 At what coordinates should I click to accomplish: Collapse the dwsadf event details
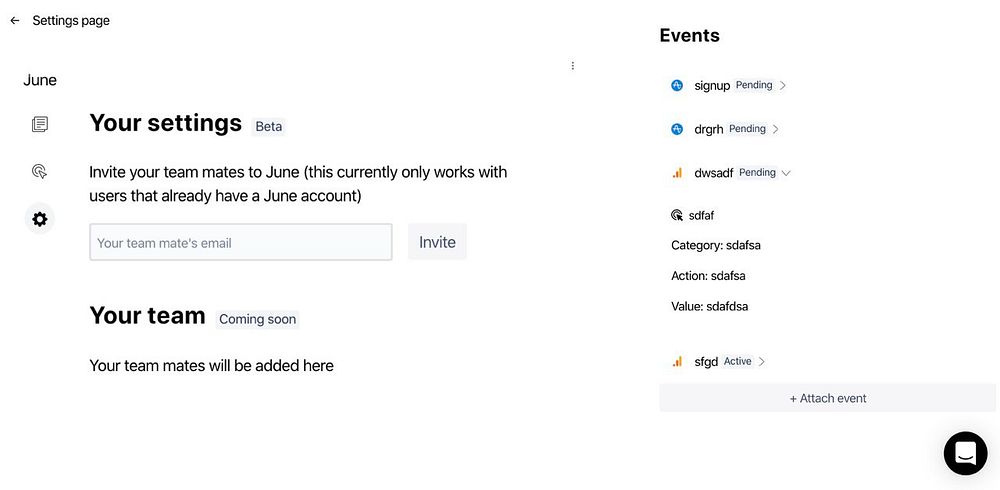click(786, 173)
